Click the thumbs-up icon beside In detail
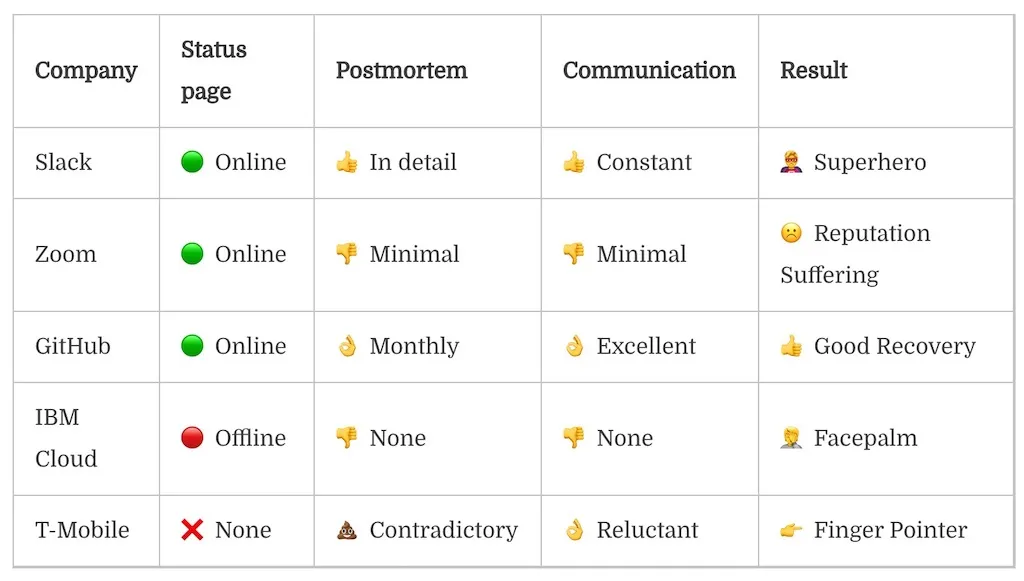This screenshot has width=1024, height=581. [x=347, y=162]
